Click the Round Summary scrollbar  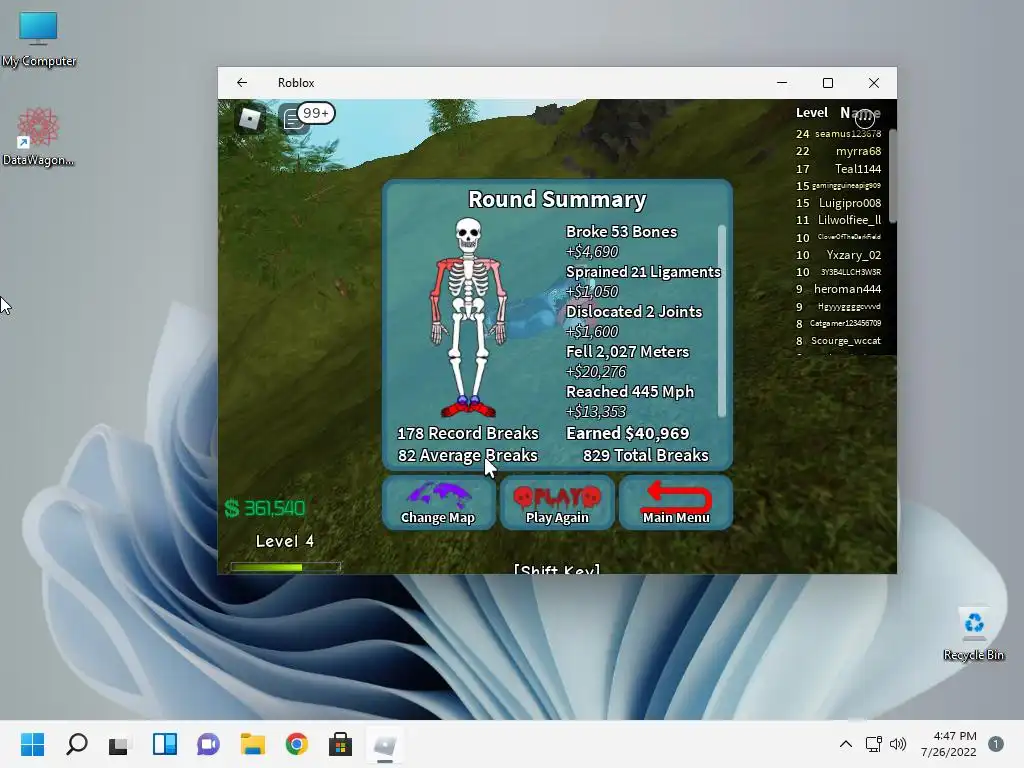(722, 320)
